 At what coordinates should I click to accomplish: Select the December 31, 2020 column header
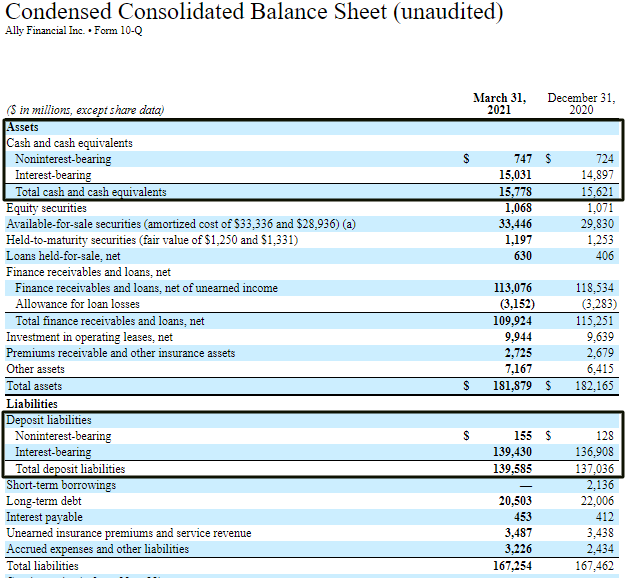(579, 103)
